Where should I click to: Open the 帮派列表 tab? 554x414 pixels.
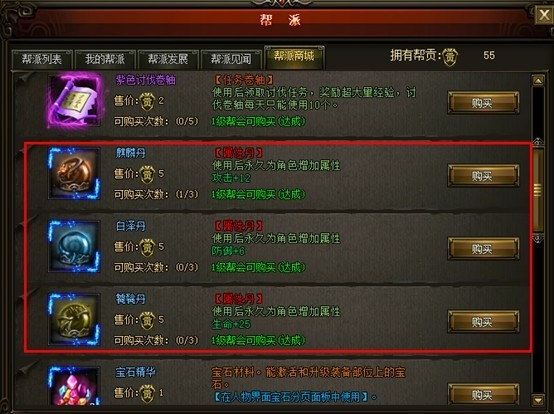[x=42, y=59]
